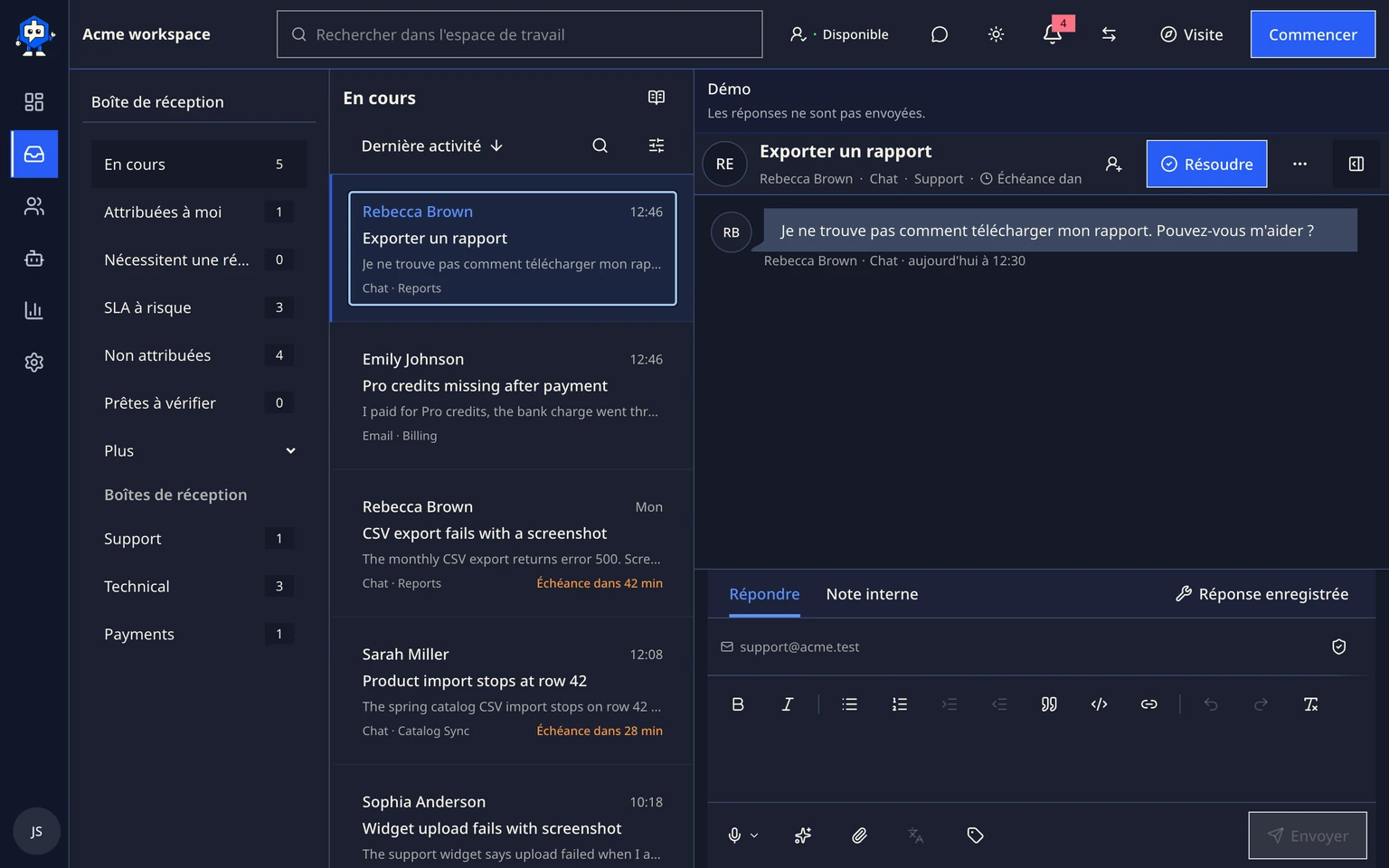Open the conversation filters sliders icon

(657, 146)
